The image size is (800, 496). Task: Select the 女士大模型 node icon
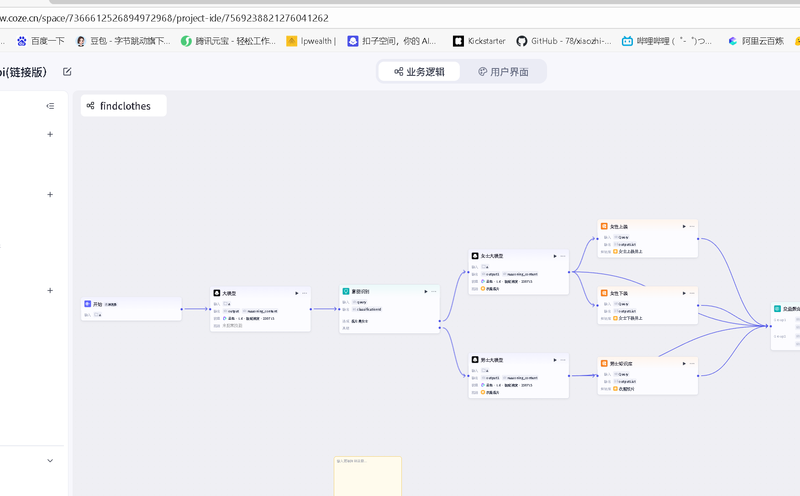tap(475, 256)
